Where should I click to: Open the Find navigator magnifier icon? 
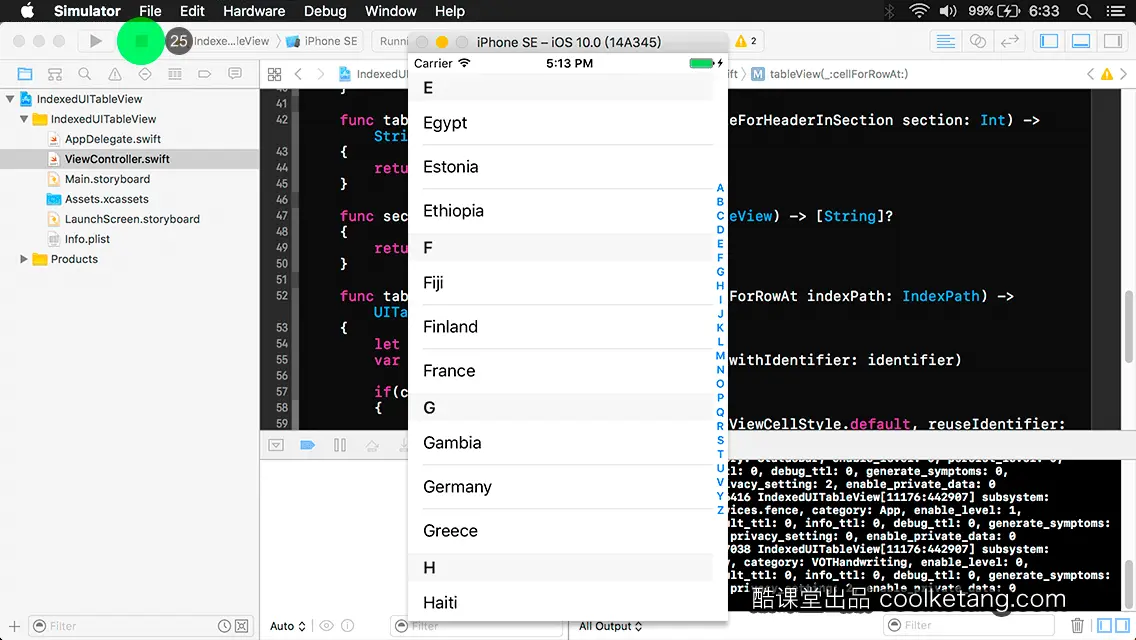coord(84,74)
